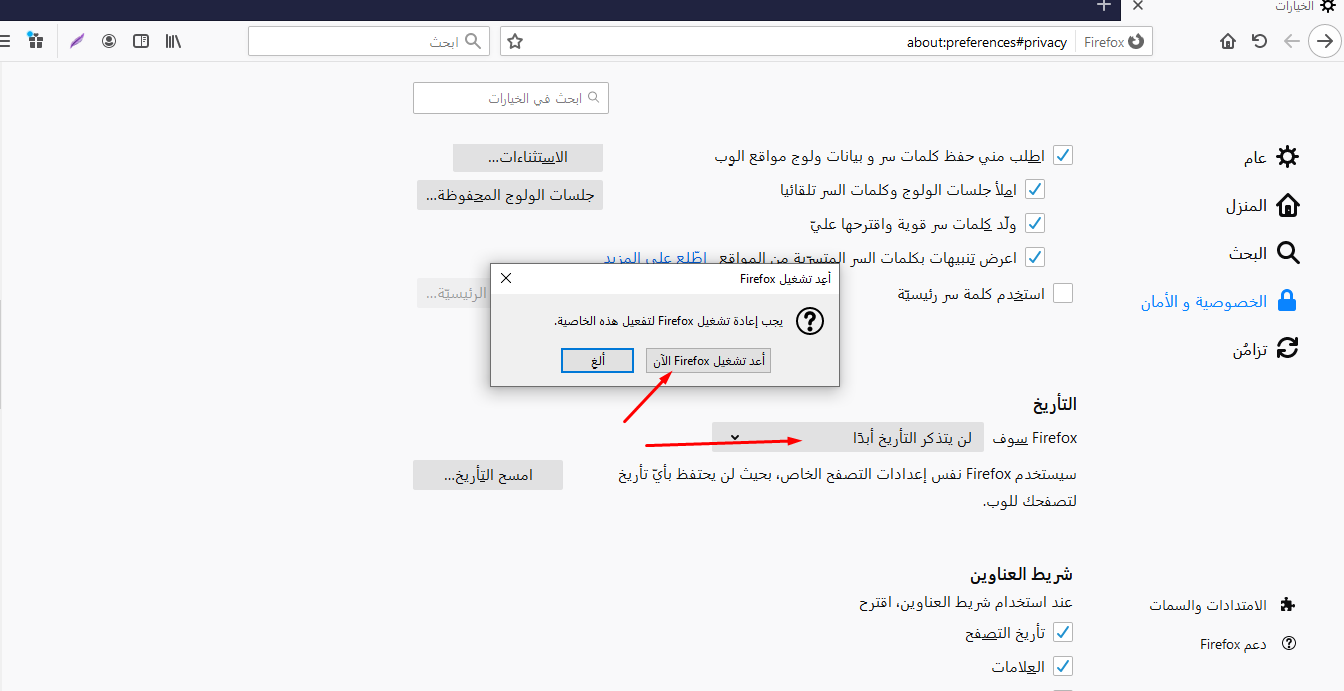Screen dimensions: 1344x691
Task: Open the عام general settings category
Action: click(x=1271, y=157)
